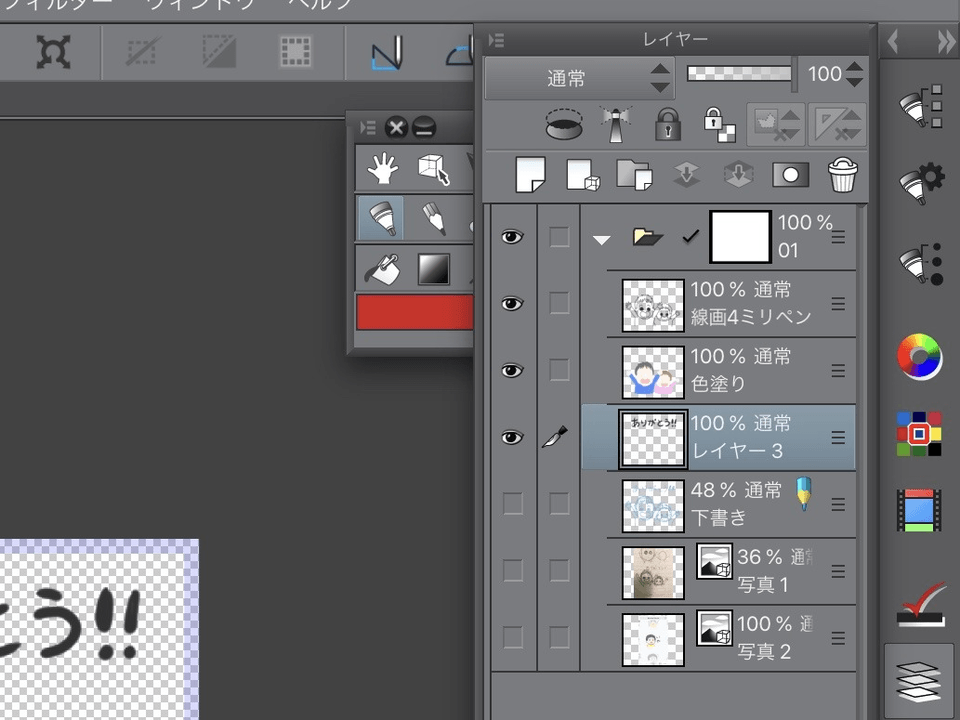960x720 pixels.
Task: Create a new layer folder
Action: pos(634,175)
